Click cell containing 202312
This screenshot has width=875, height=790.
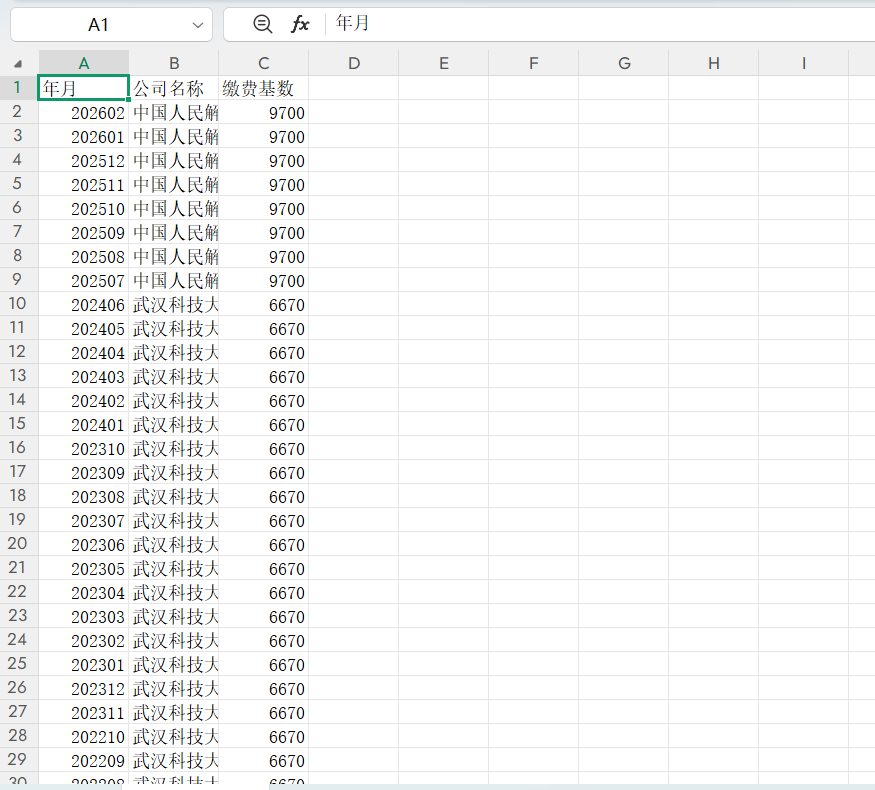coord(84,688)
